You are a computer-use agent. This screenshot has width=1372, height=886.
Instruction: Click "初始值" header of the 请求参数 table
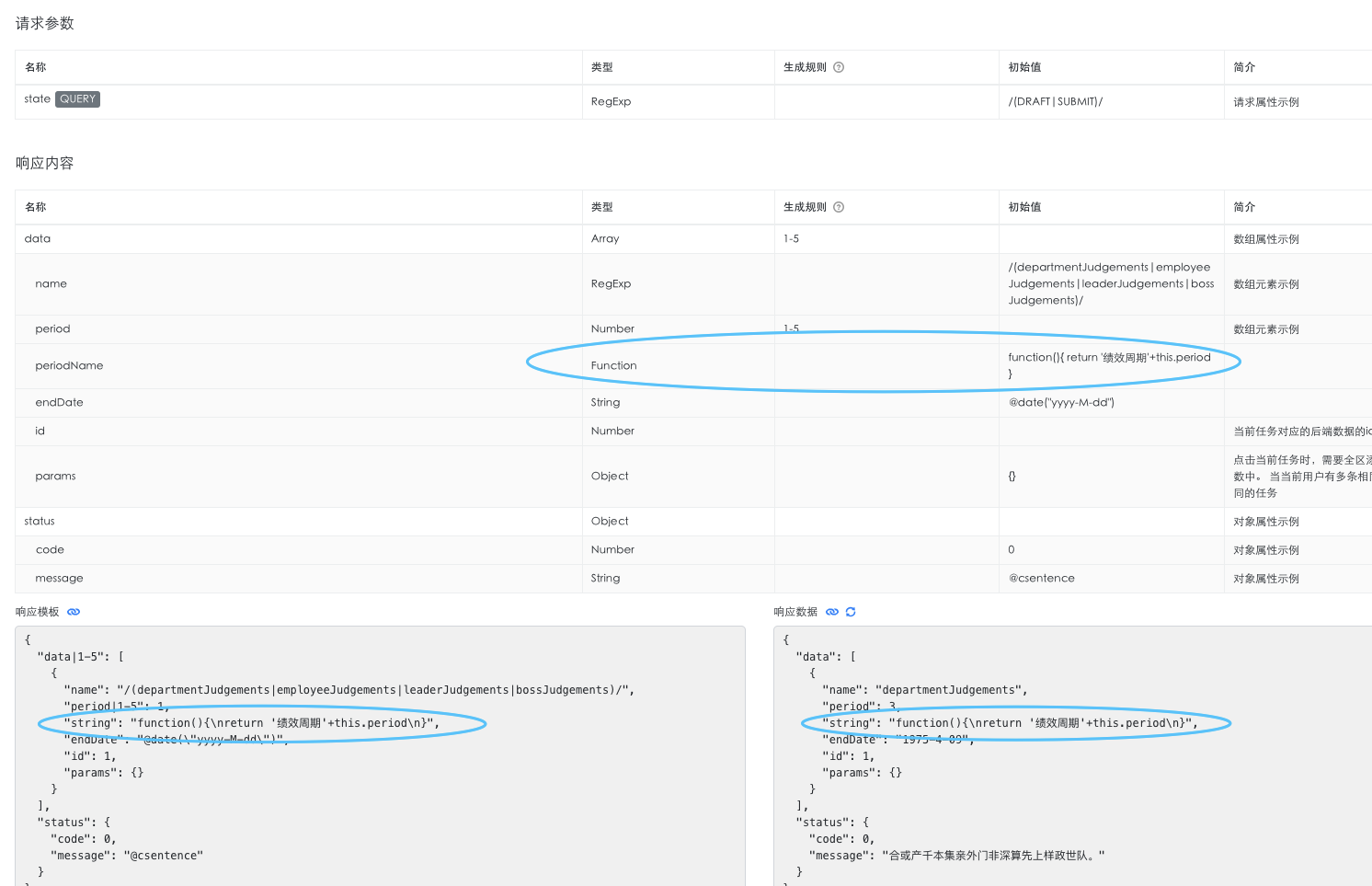click(1024, 67)
